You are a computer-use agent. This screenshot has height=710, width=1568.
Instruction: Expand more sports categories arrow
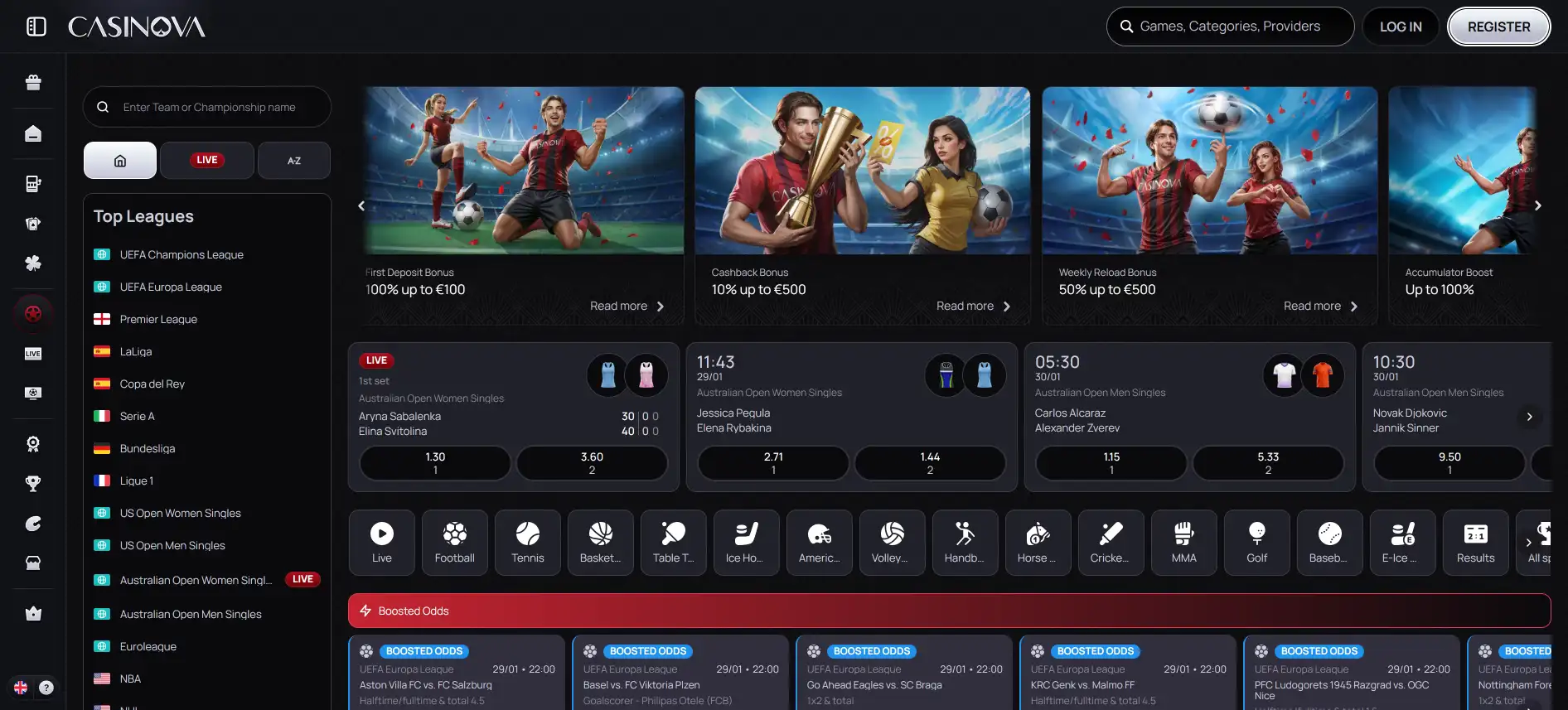pos(1528,543)
